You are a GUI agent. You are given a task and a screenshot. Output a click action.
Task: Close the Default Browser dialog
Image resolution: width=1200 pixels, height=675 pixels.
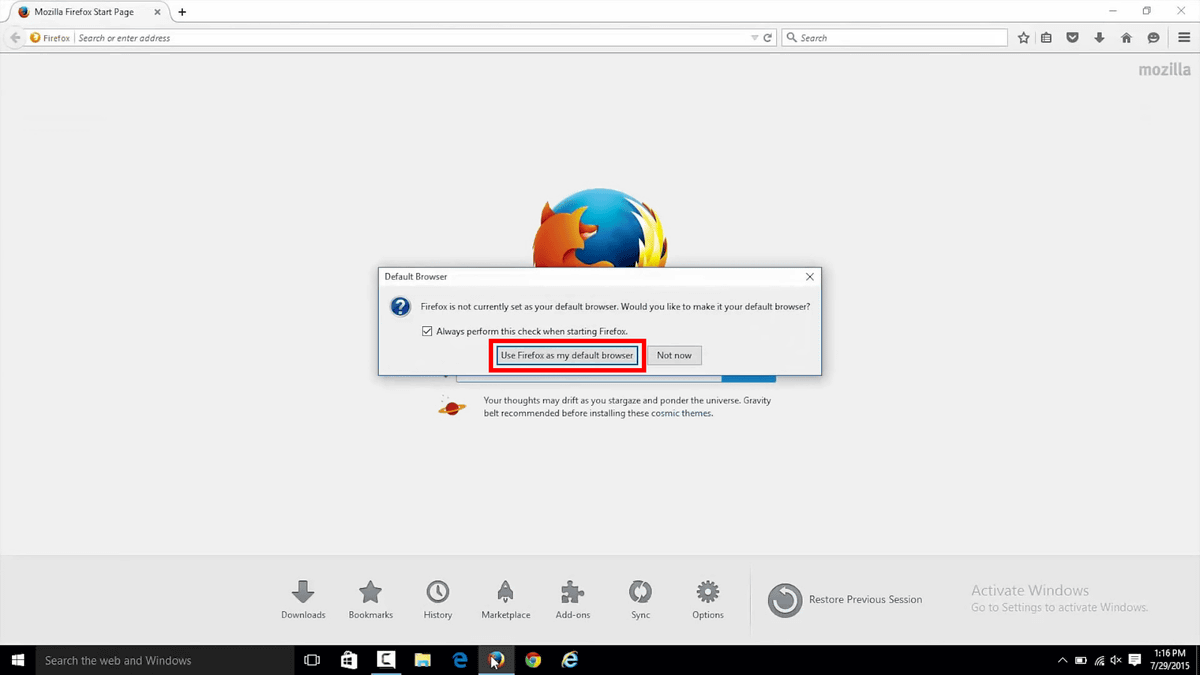(x=810, y=277)
